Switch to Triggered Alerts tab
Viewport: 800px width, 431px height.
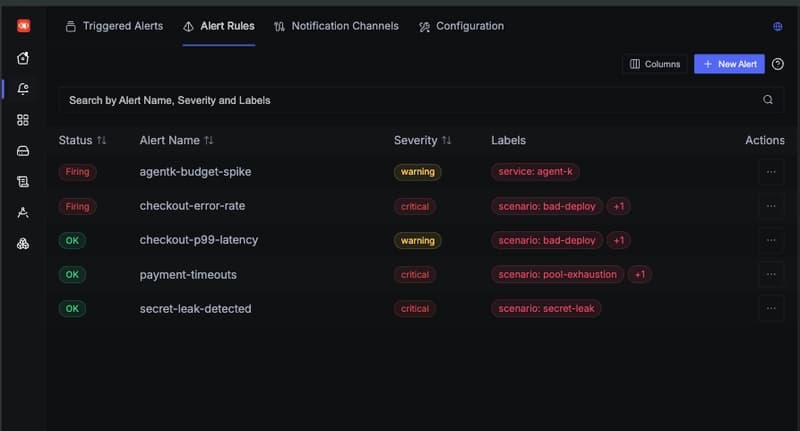pos(114,26)
